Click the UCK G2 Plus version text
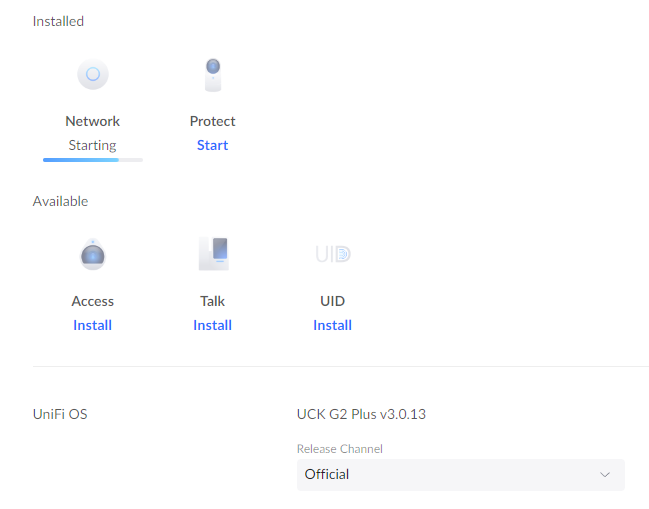Viewport: 649px width, 509px height. coord(368,413)
